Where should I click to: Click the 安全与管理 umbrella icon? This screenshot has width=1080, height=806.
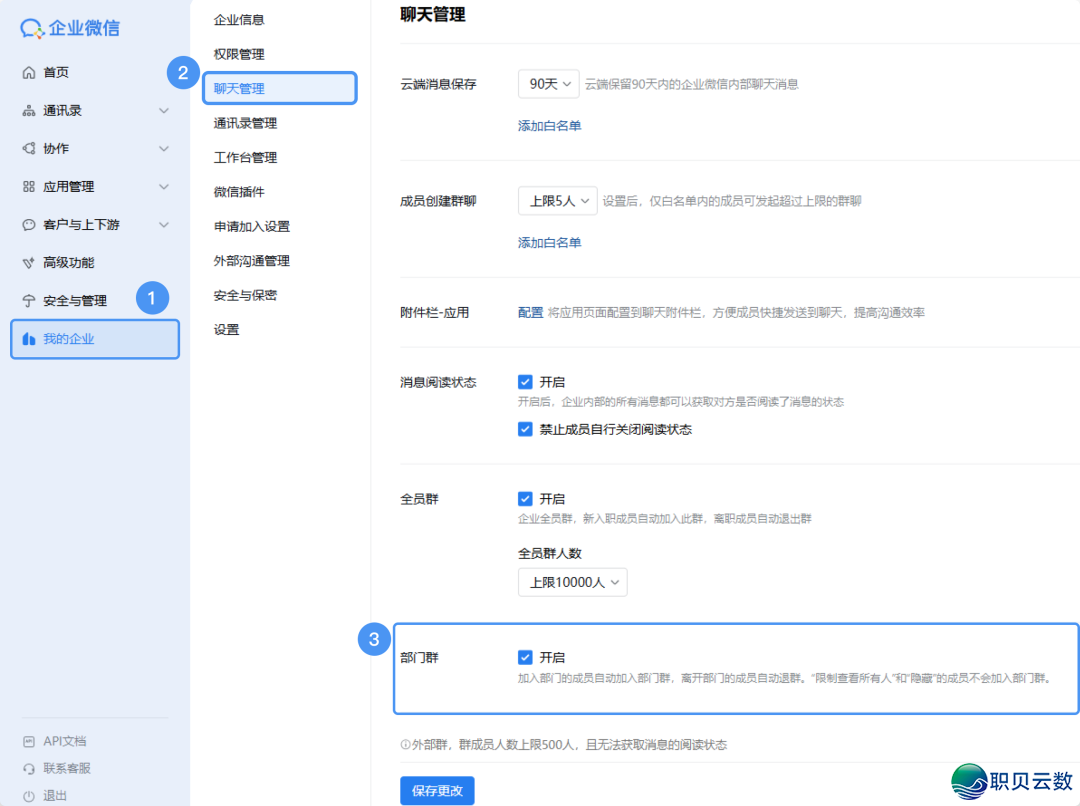click(28, 301)
